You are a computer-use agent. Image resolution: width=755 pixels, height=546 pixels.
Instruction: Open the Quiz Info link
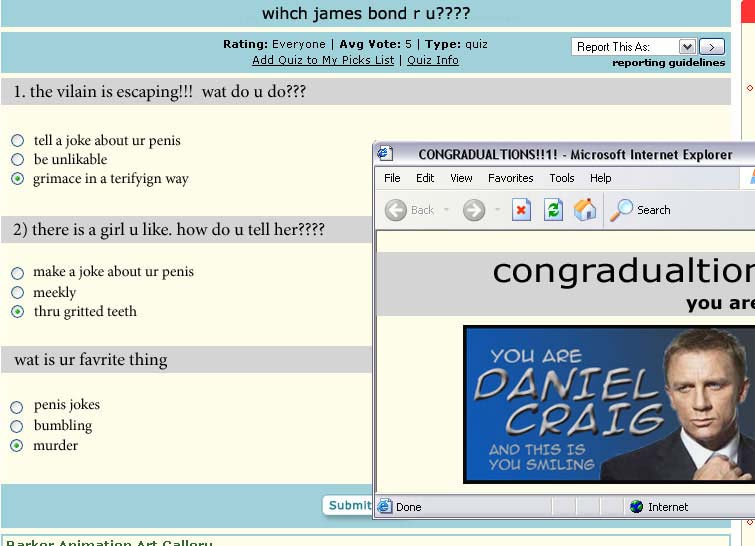pyautogui.click(x=433, y=60)
